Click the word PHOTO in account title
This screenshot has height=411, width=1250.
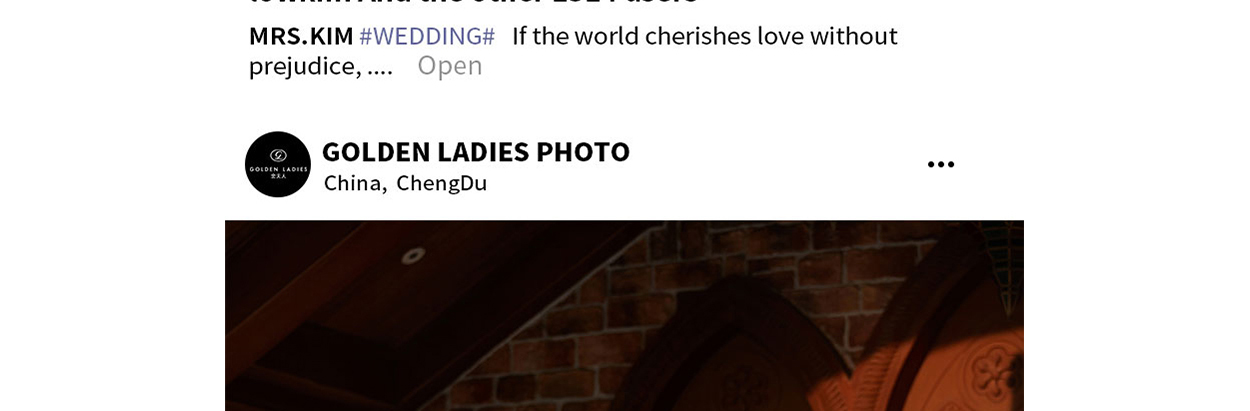pyautogui.click(x=583, y=152)
